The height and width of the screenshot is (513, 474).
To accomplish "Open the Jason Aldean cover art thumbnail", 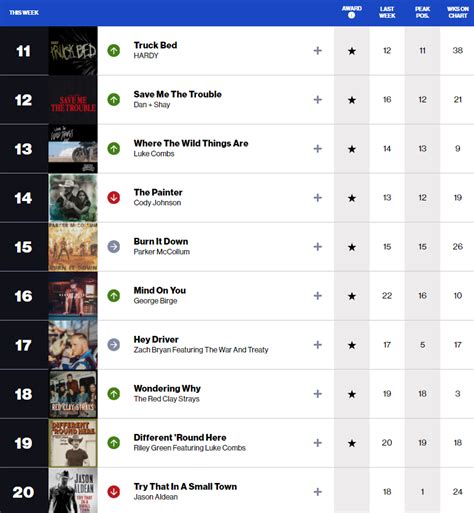I will tap(73, 491).
